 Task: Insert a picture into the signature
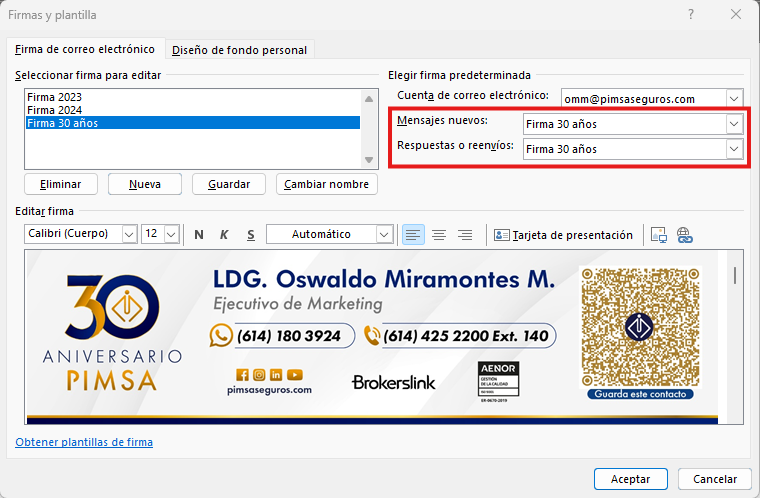(x=659, y=235)
